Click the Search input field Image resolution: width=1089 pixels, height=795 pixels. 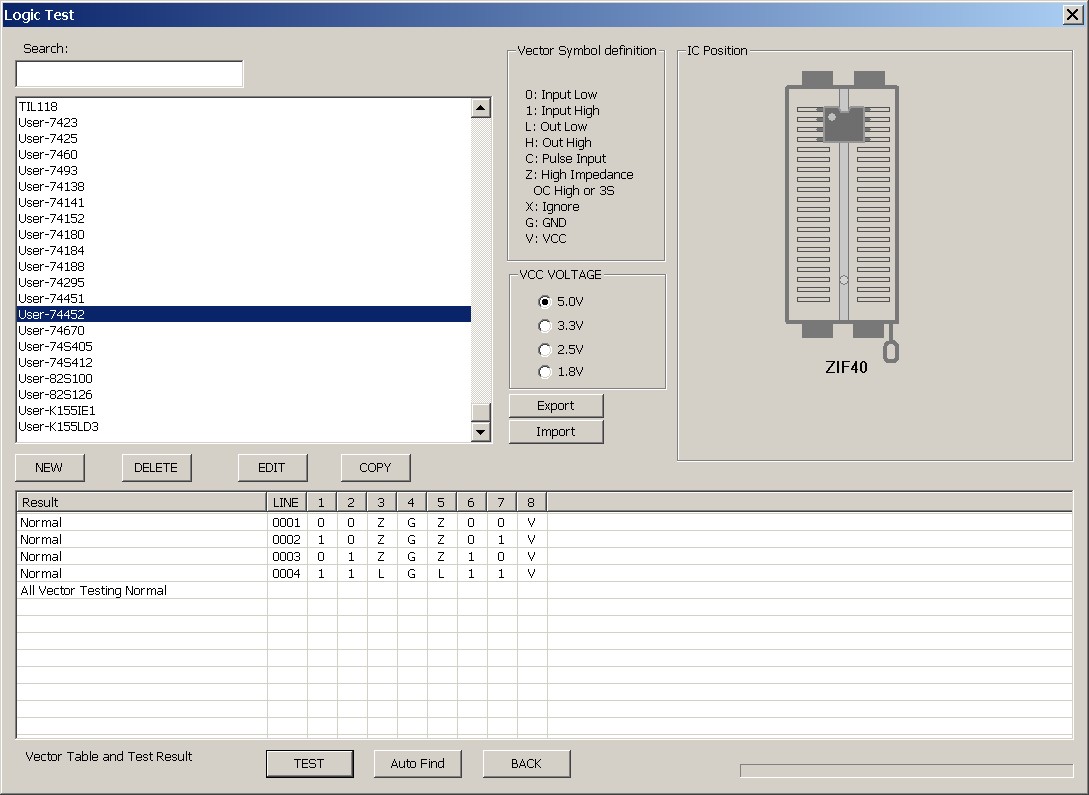(129, 74)
